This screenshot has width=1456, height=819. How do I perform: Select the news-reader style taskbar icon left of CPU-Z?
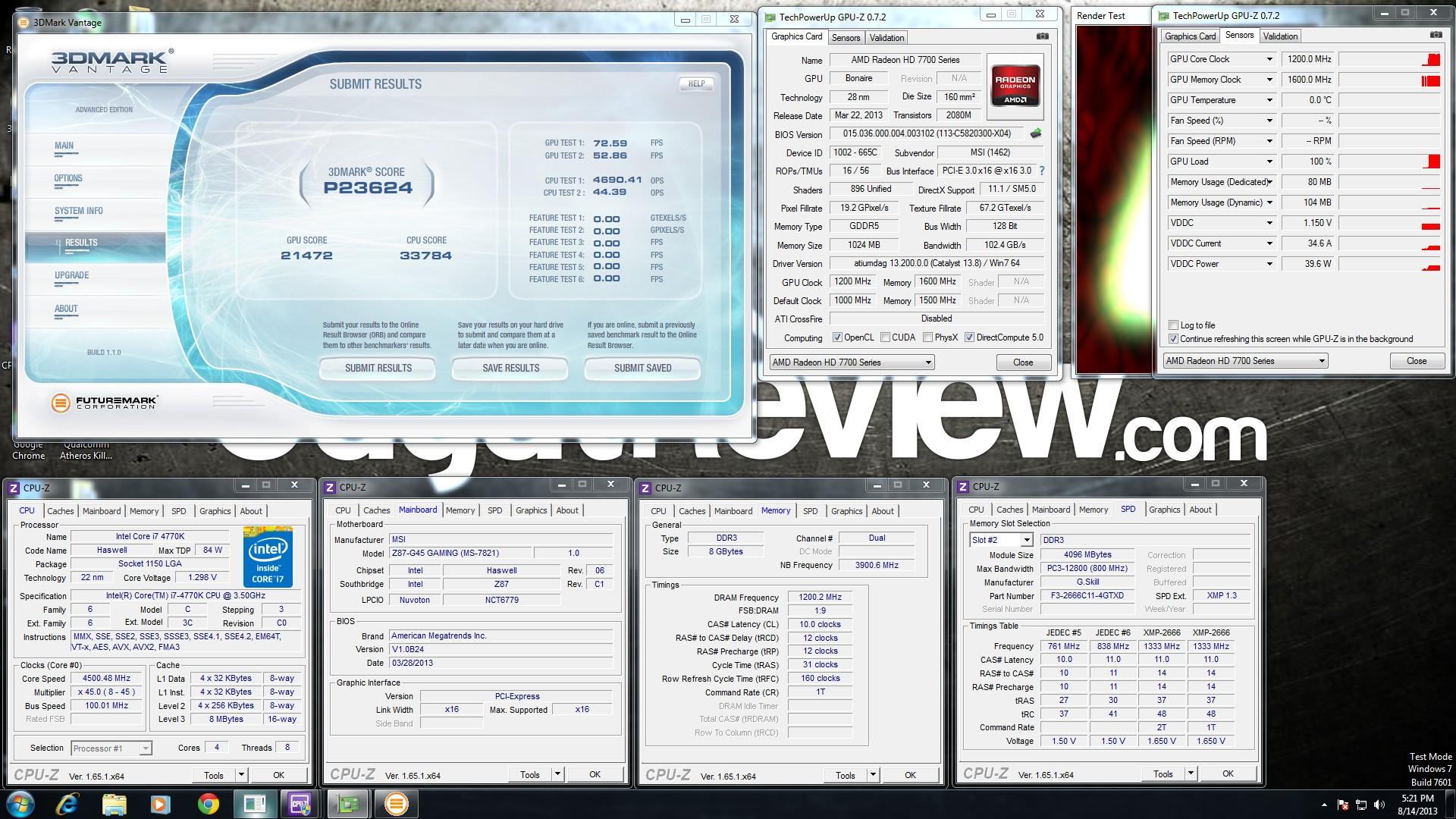point(254,804)
